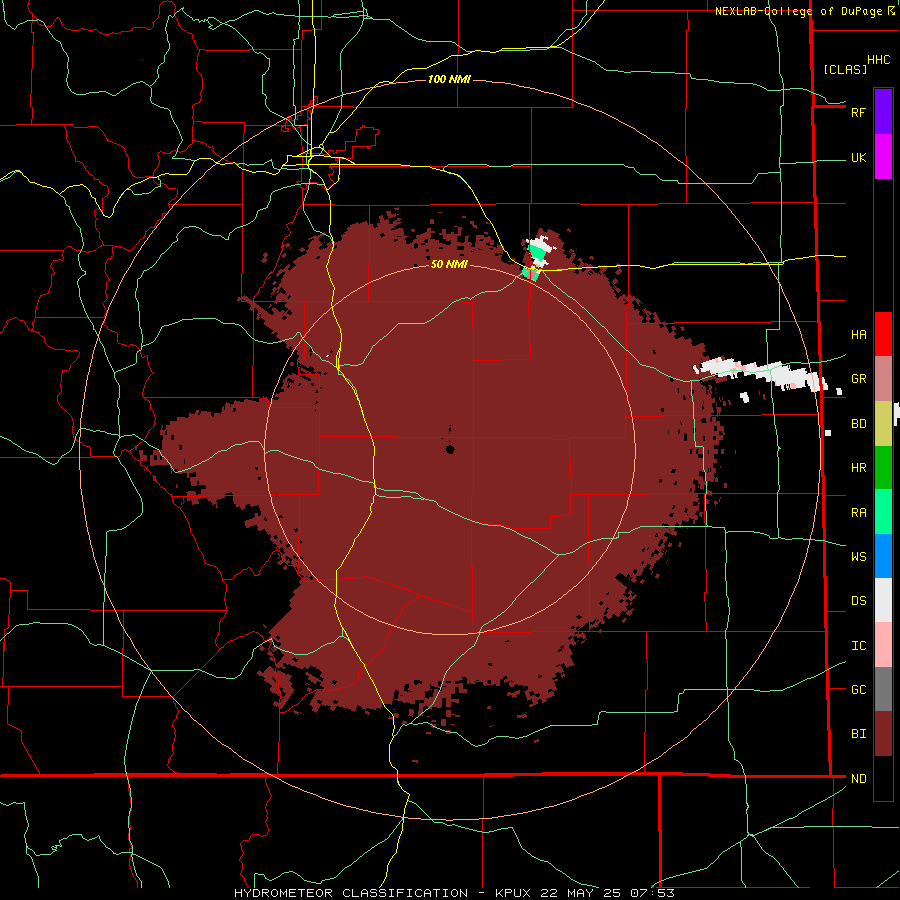Viewport: 900px width, 900px height.
Task: Click the black radar site dot at center
Action: [450, 449]
